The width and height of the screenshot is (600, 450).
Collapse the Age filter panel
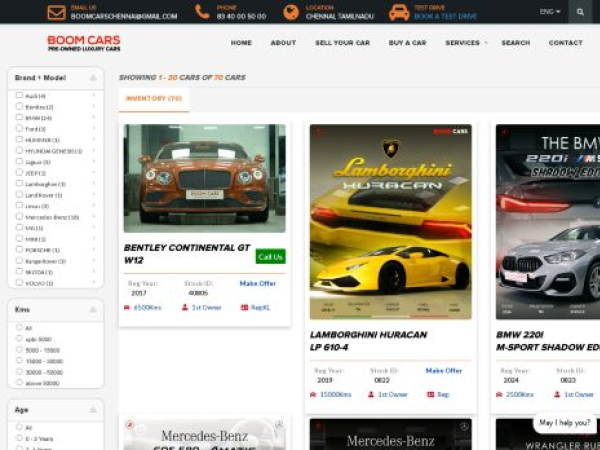pos(93,410)
